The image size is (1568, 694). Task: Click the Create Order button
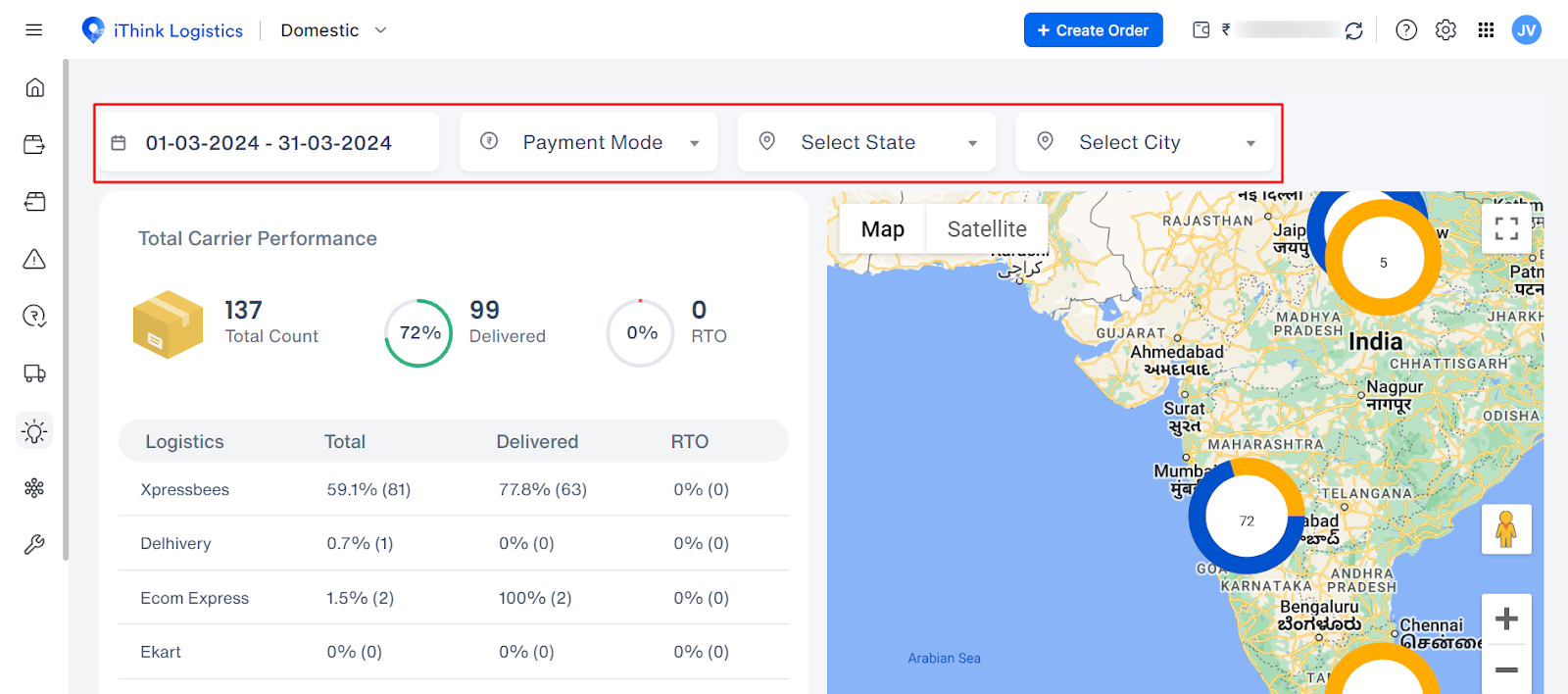[x=1093, y=30]
